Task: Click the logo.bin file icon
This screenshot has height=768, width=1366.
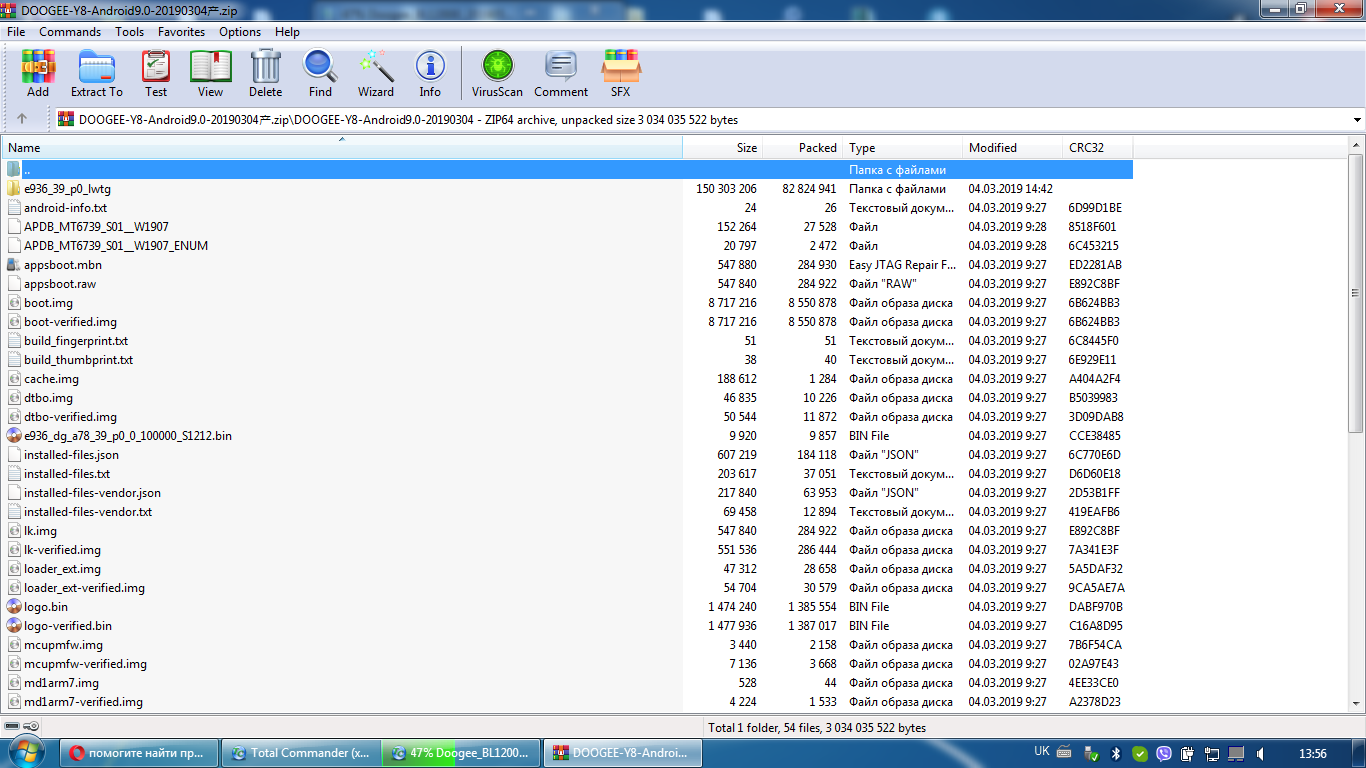Action: pyautogui.click(x=14, y=607)
